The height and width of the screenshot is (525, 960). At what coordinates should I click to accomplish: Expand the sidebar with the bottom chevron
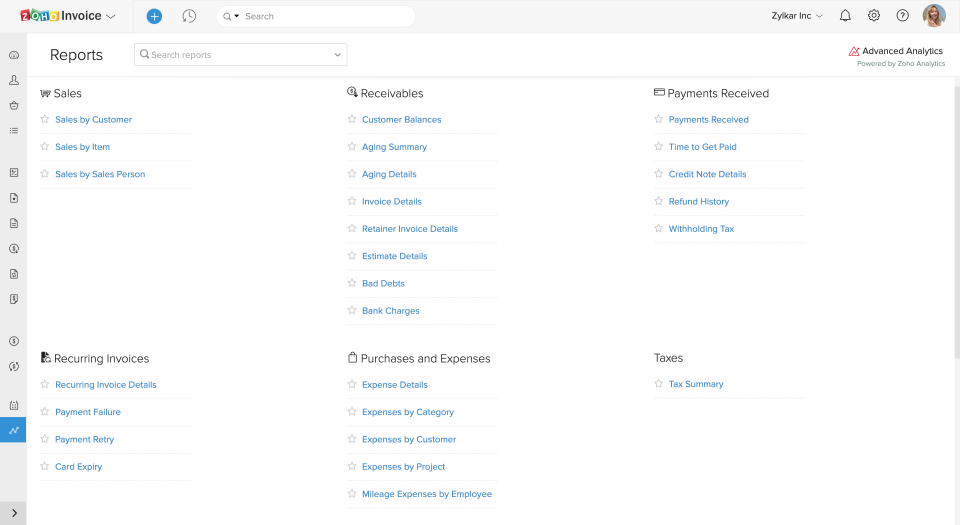(14, 513)
